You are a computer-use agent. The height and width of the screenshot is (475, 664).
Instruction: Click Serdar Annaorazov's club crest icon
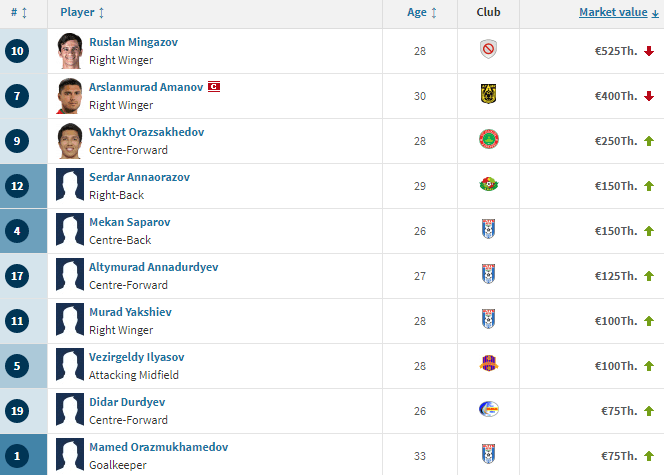tap(488, 185)
